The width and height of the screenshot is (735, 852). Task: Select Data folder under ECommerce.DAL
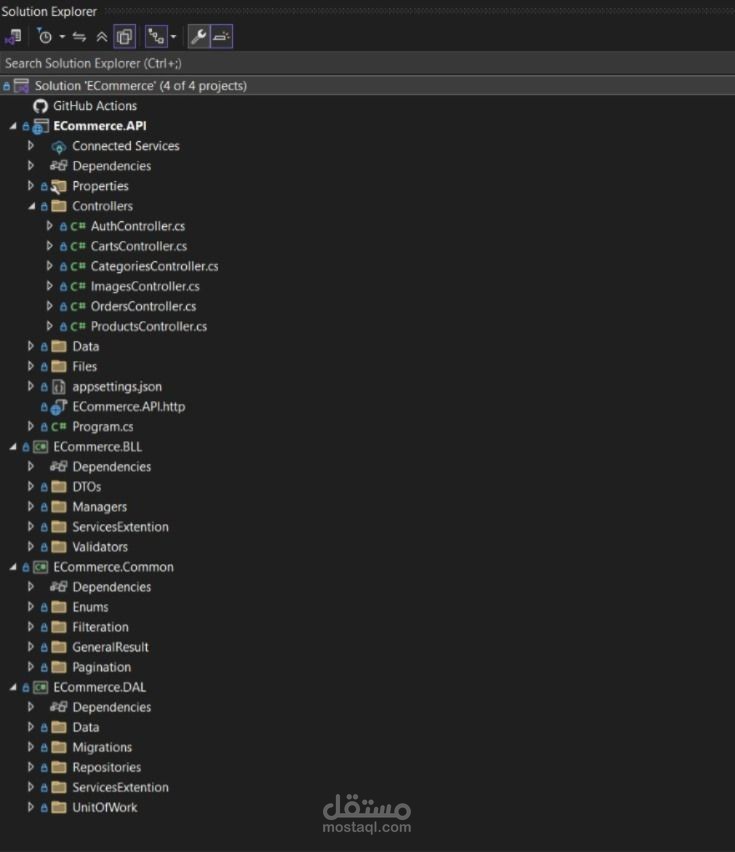coord(85,727)
